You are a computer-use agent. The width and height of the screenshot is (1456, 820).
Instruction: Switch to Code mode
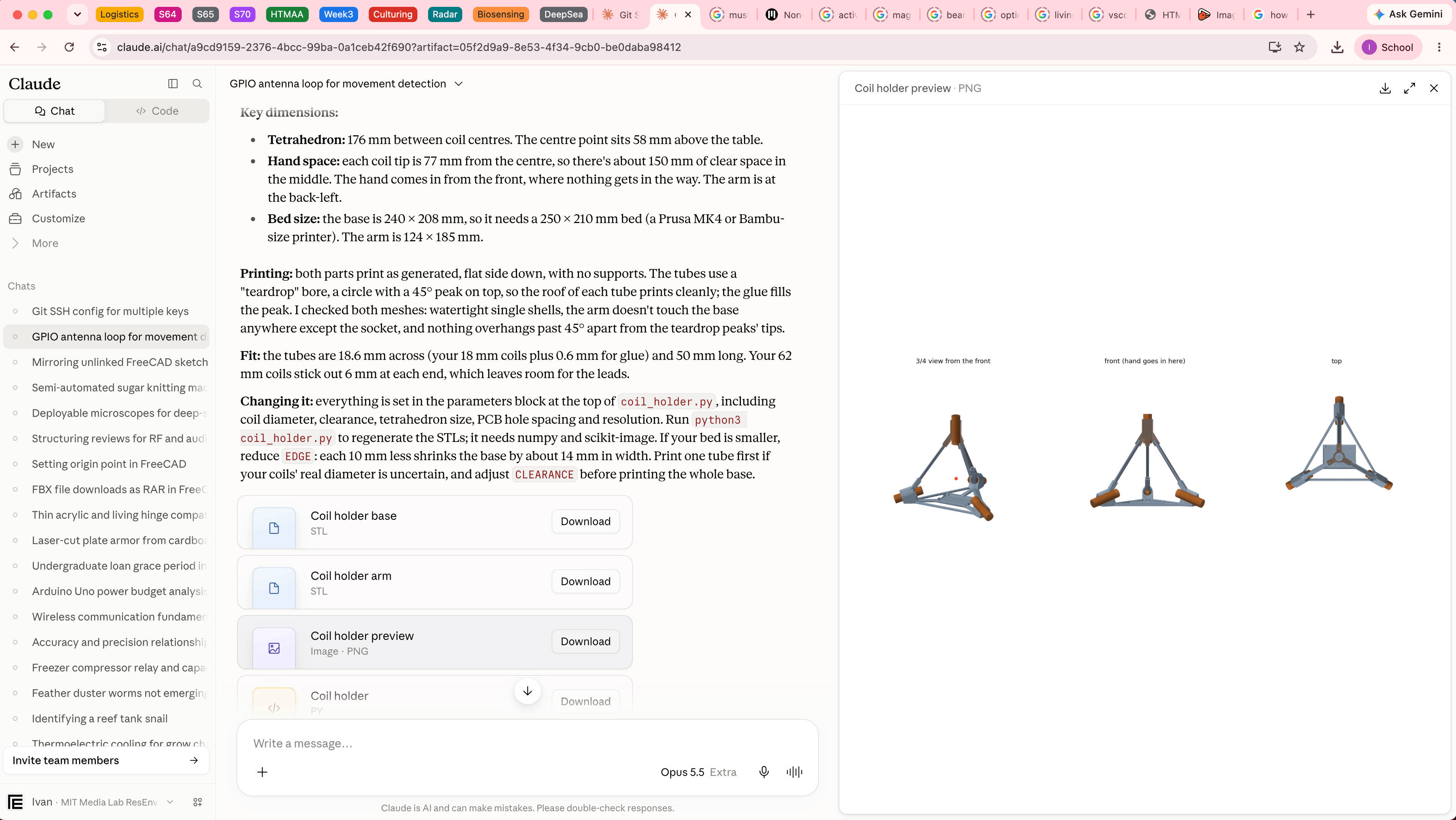[157, 111]
